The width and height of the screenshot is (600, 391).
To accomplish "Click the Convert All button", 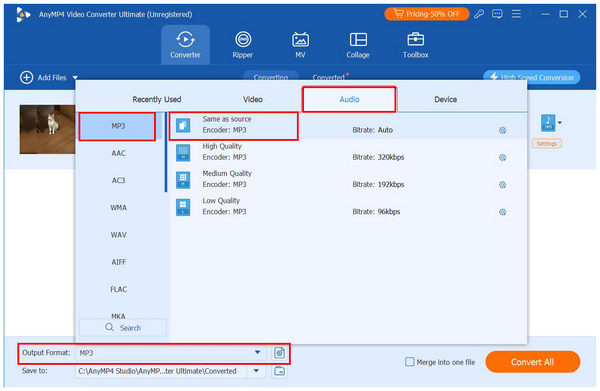I will 532,362.
